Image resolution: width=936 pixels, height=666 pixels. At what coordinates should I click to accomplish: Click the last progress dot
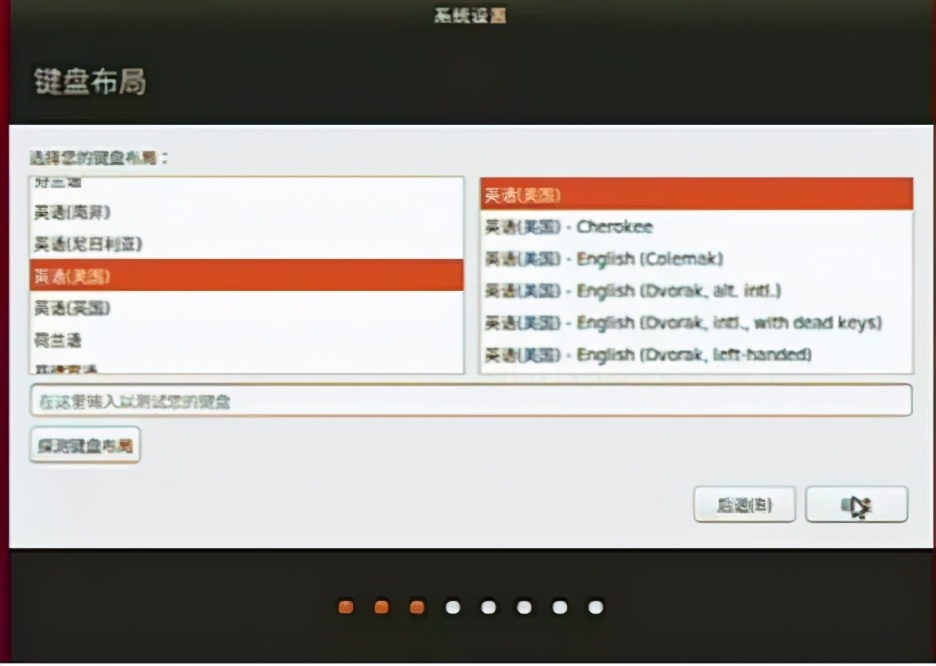(596, 606)
